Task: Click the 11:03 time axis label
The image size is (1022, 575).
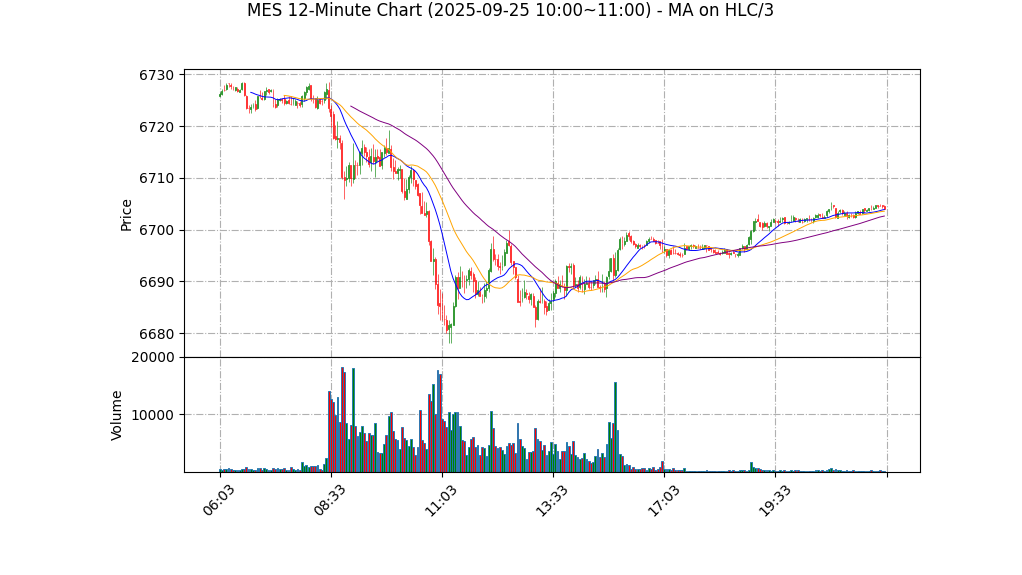Action: tap(440, 501)
